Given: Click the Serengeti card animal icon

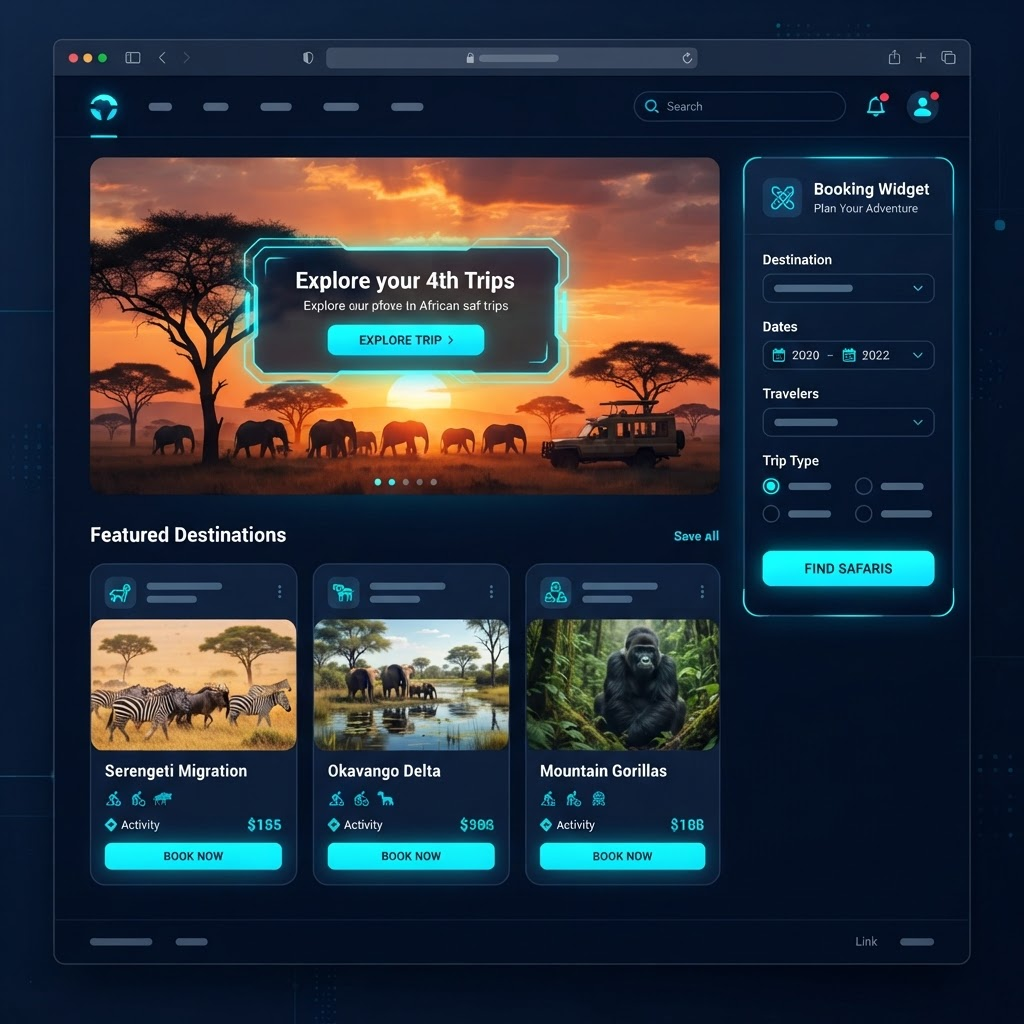Looking at the screenshot, I should (120, 592).
